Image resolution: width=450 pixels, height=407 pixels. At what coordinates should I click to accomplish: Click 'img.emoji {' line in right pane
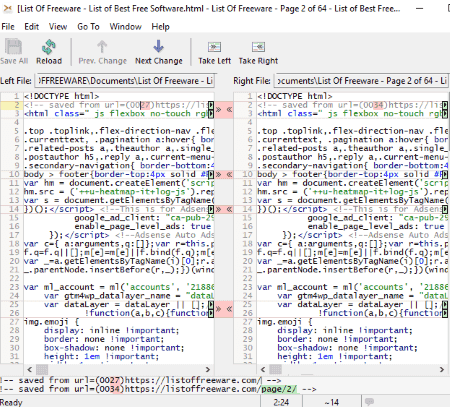(x=285, y=322)
